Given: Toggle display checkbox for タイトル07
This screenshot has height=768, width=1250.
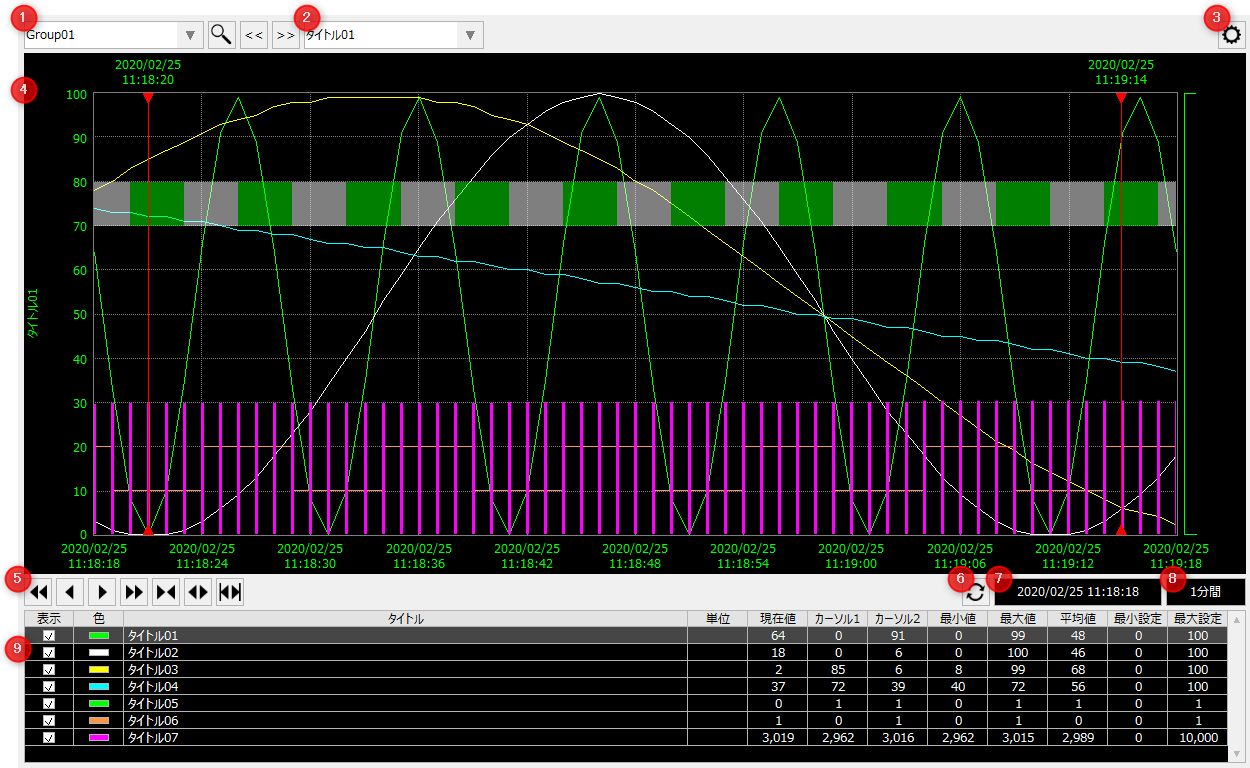Looking at the screenshot, I should 49,738.
